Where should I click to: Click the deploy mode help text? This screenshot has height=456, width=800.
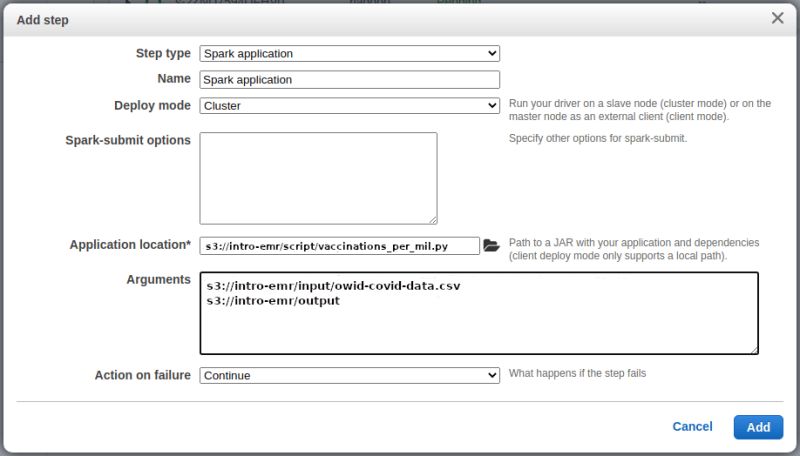coord(640,110)
